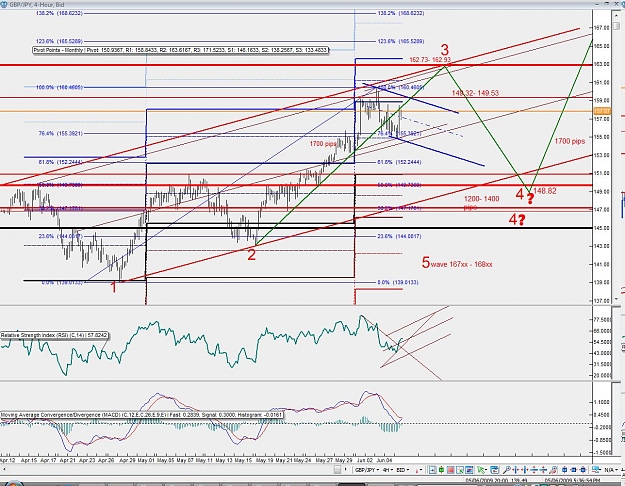The width and height of the screenshot is (625, 486).
Task: Click the 167.00 value on price axis
Action: pos(601,28)
